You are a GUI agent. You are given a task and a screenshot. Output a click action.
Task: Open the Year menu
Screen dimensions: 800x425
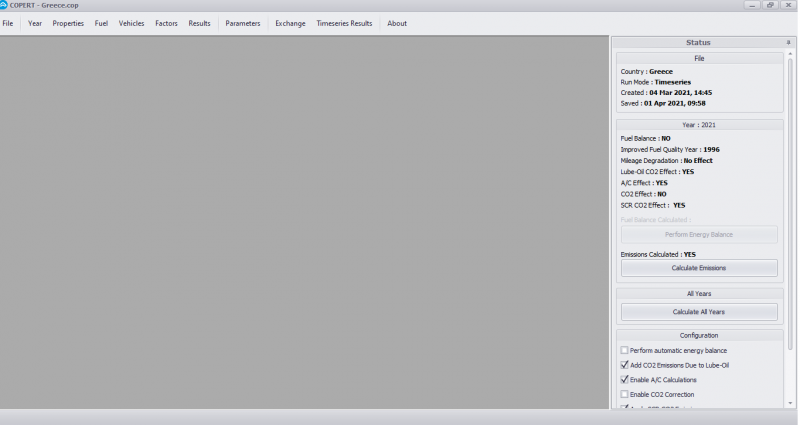pyautogui.click(x=35, y=23)
